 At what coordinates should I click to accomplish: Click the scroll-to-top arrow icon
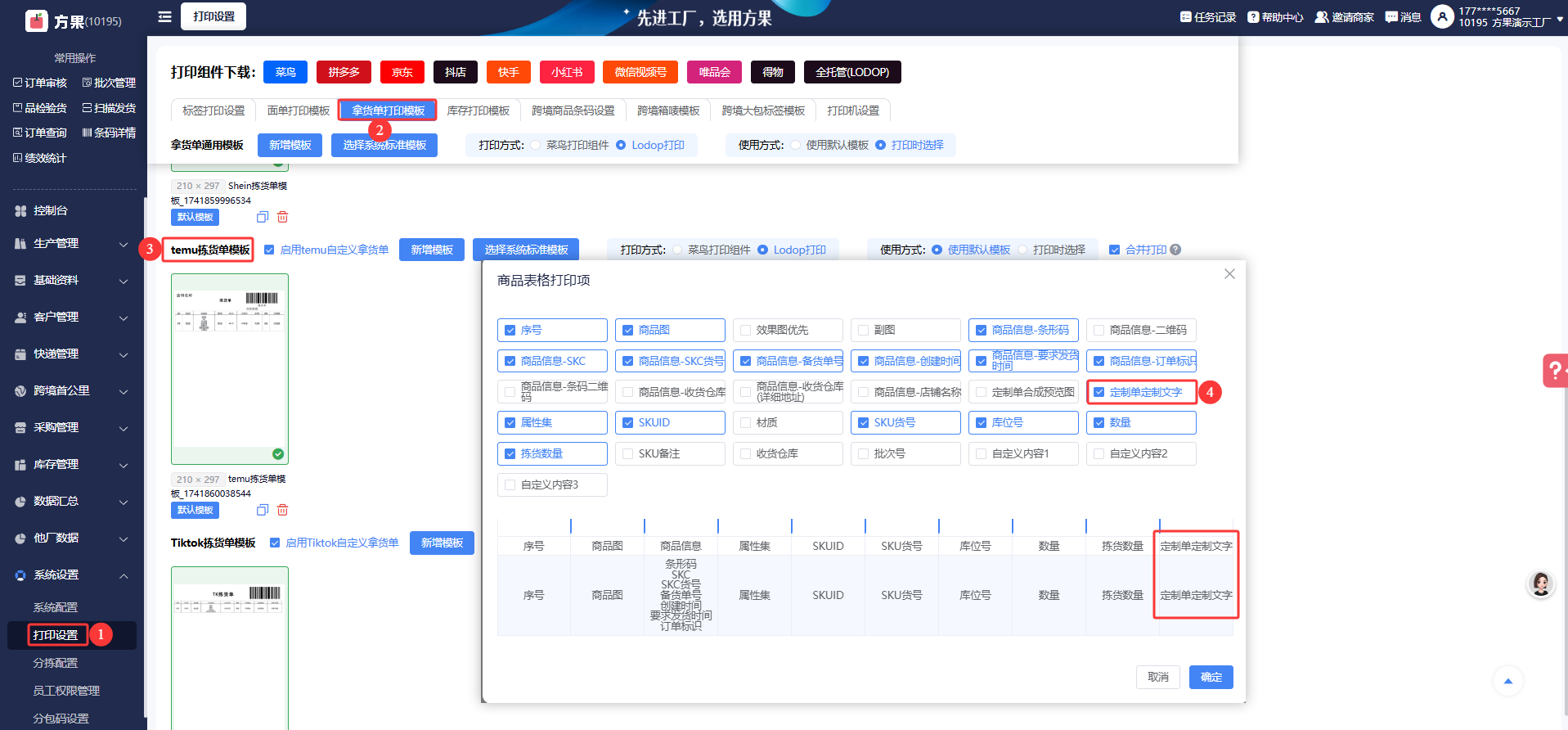(1507, 681)
